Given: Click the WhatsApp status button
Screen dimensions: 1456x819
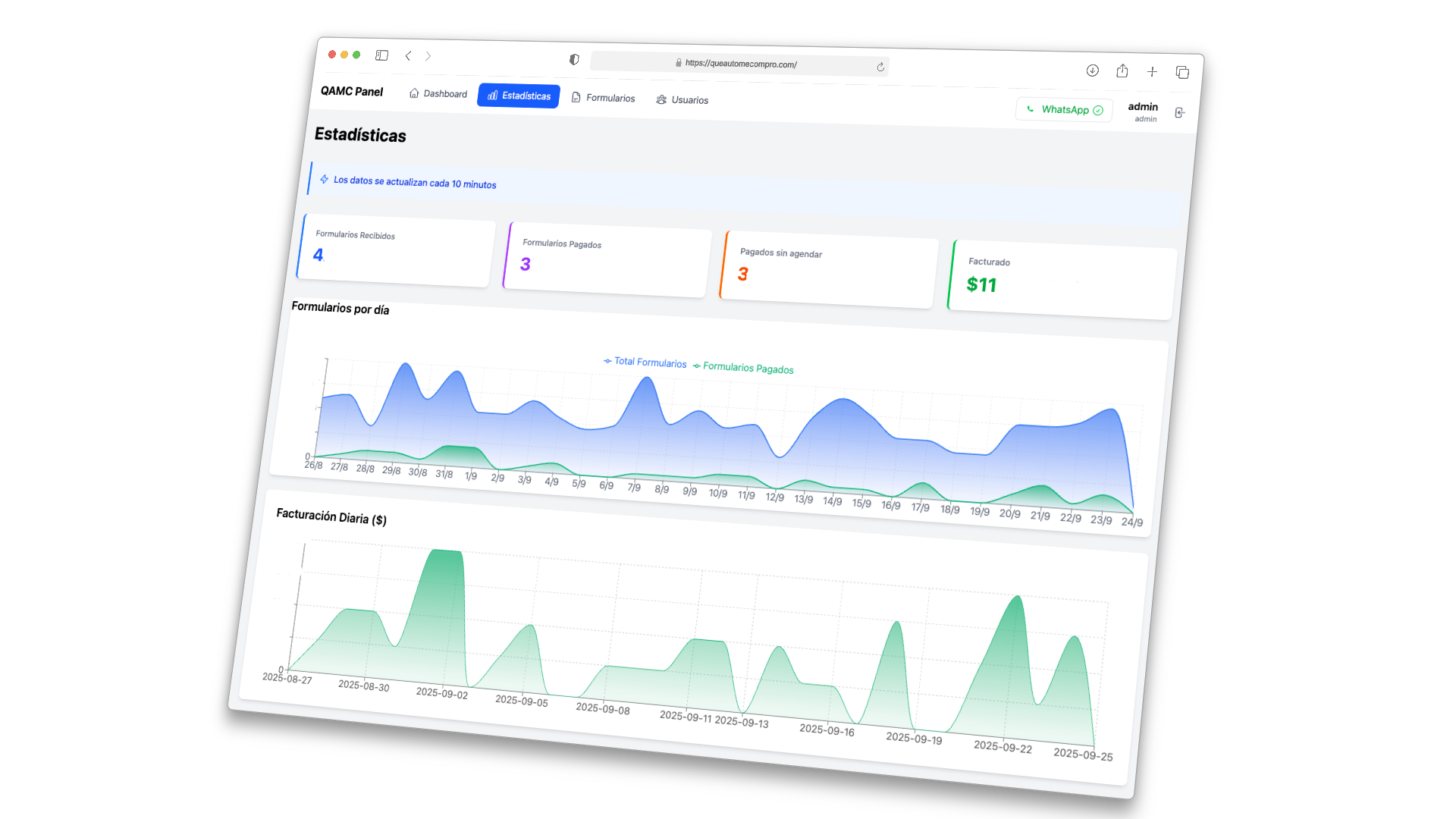Looking at the screenshot, I should pyautogui.click(x=1064, y=110).
